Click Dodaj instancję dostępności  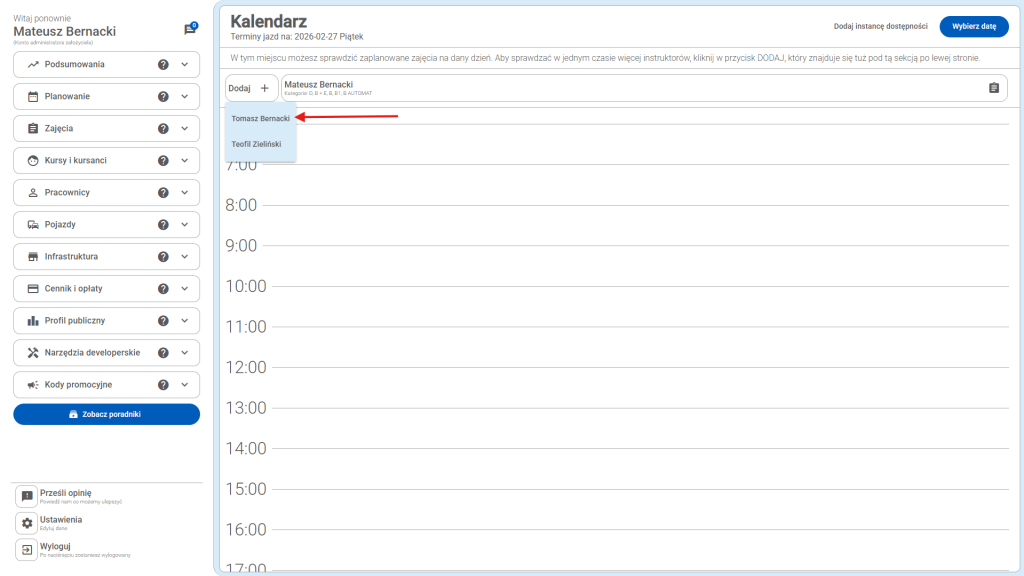tap(880, 27)
